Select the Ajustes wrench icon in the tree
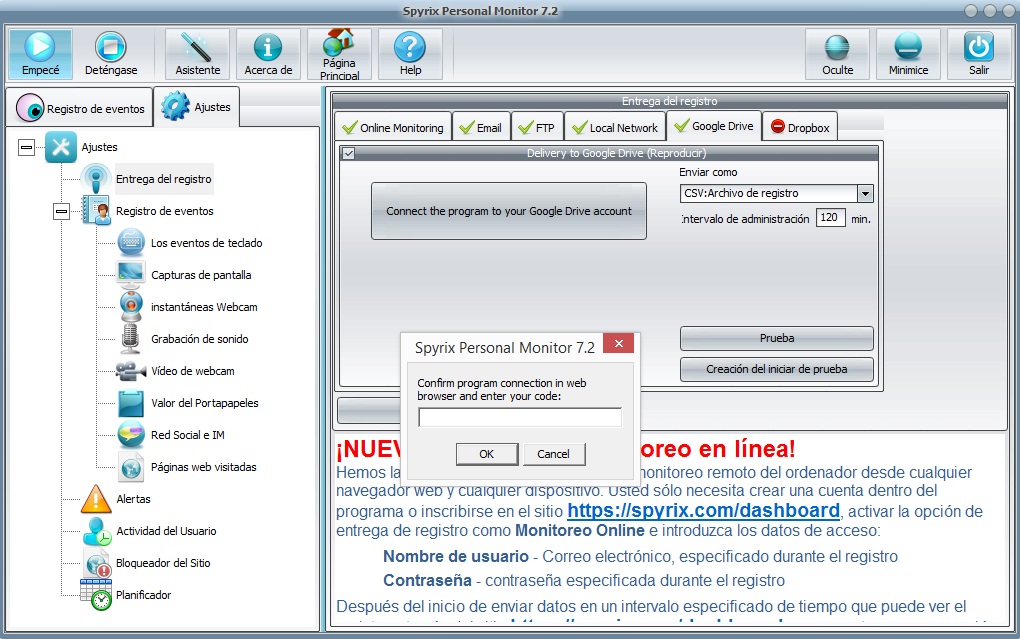Screen dimensions: 1020x639 click(61, 147)
